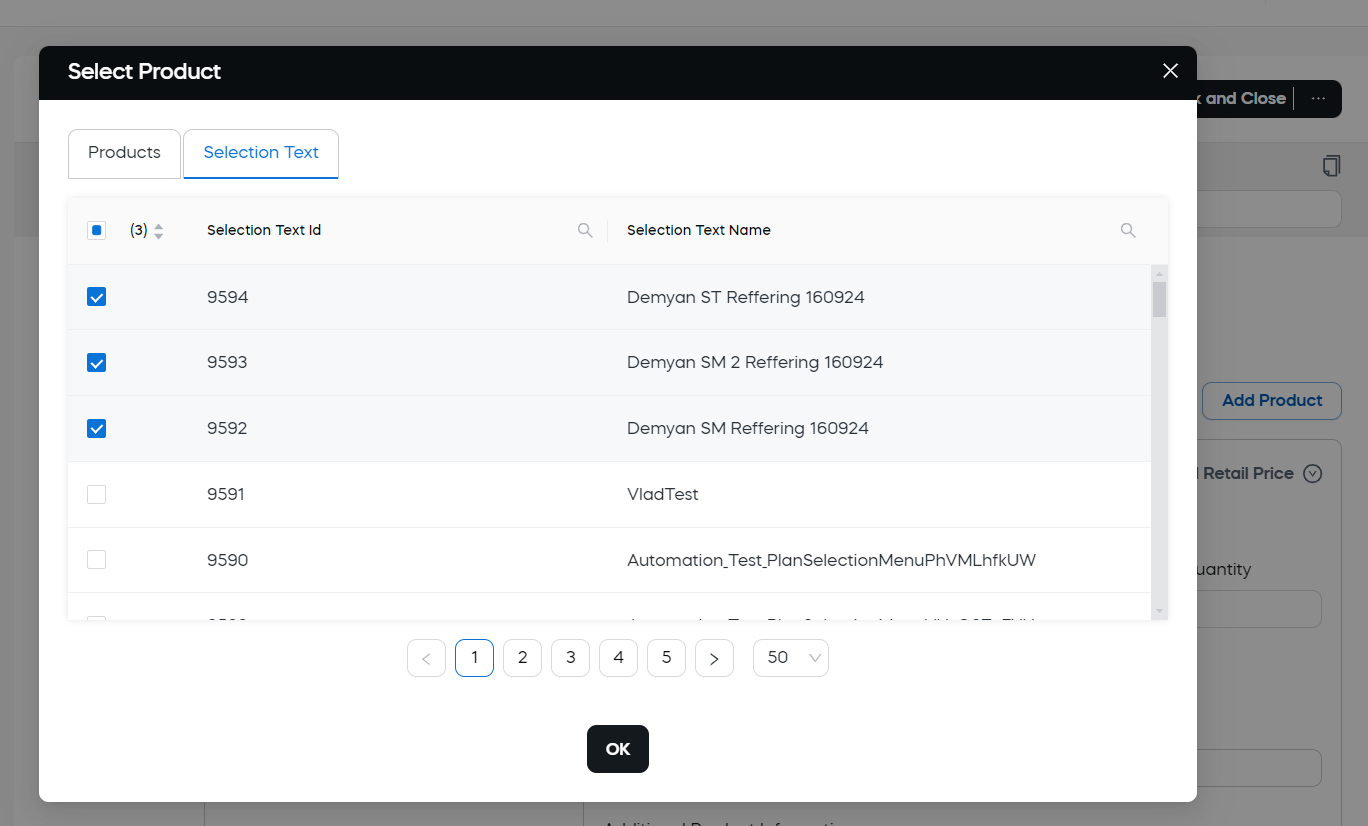Select the Selection Text tab
The image size is (1368, 826).
[x=261, y=154]
